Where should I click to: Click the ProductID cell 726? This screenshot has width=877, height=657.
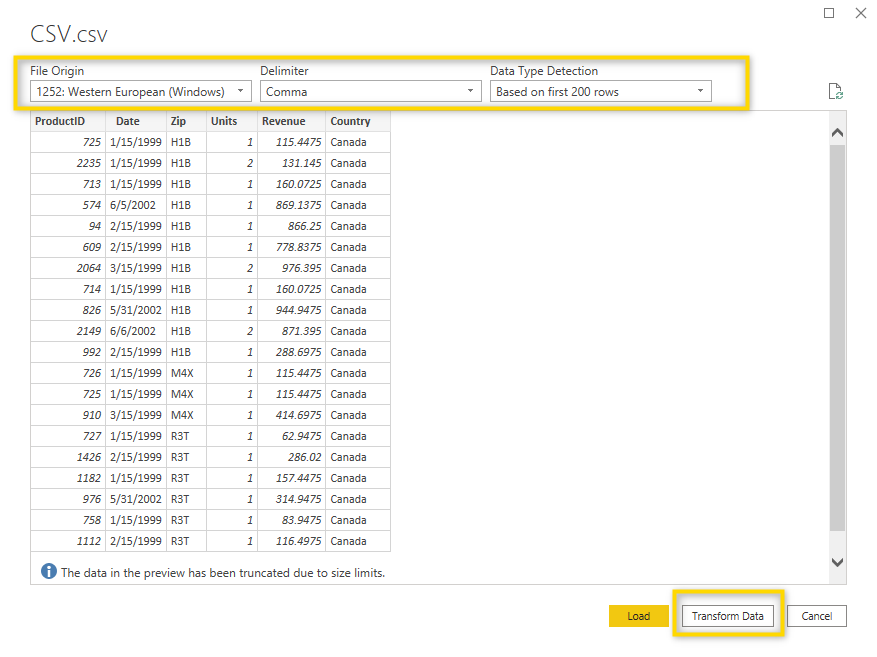68,373
